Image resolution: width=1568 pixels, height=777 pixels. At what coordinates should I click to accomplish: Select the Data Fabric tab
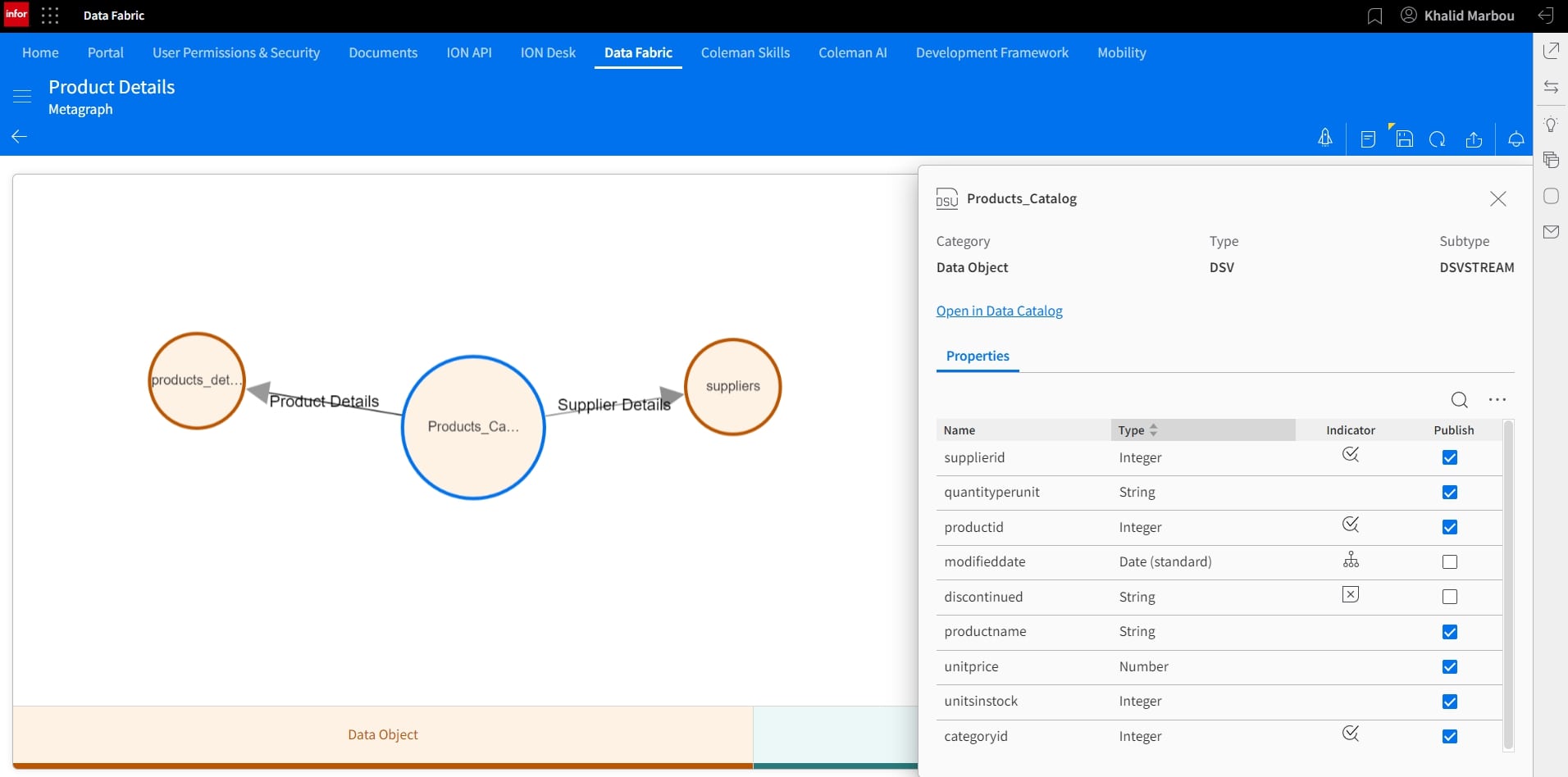click(x=638, y=52)
